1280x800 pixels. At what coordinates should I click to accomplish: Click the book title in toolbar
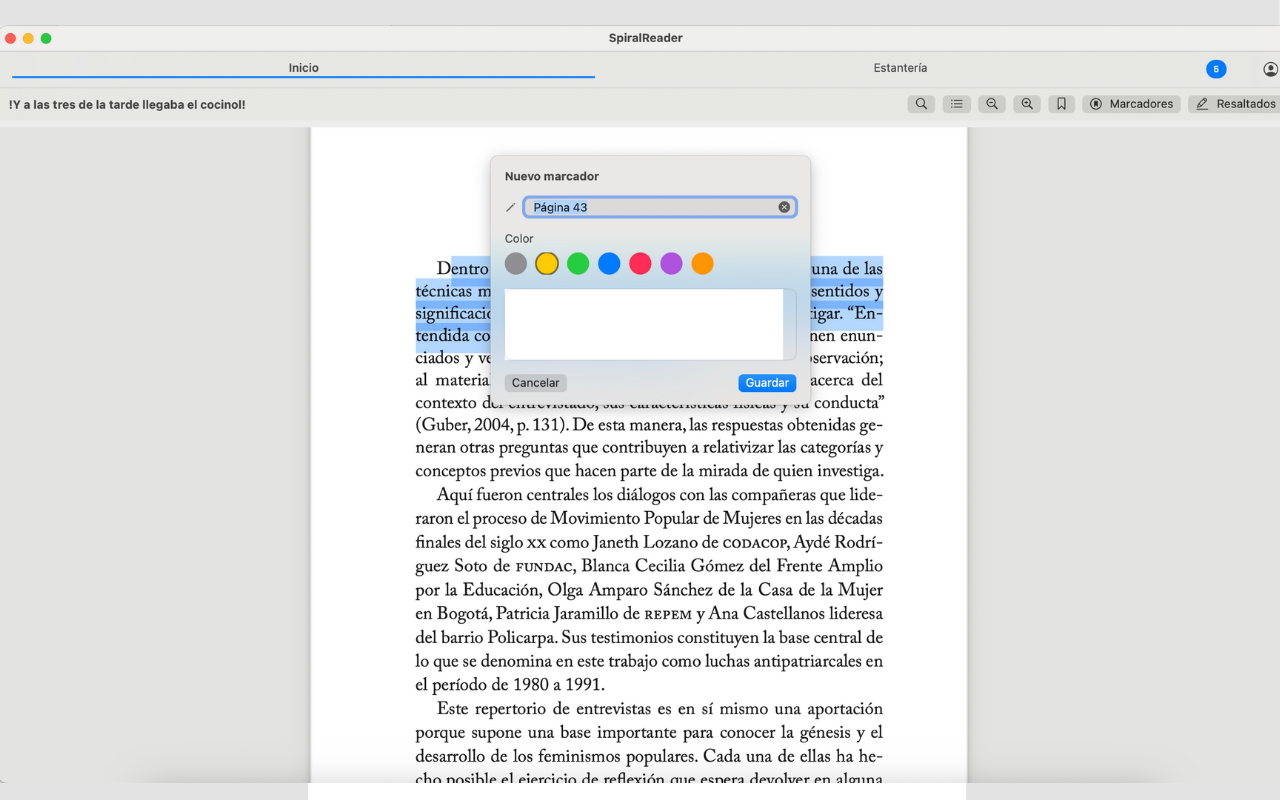(x=127, y=104)
